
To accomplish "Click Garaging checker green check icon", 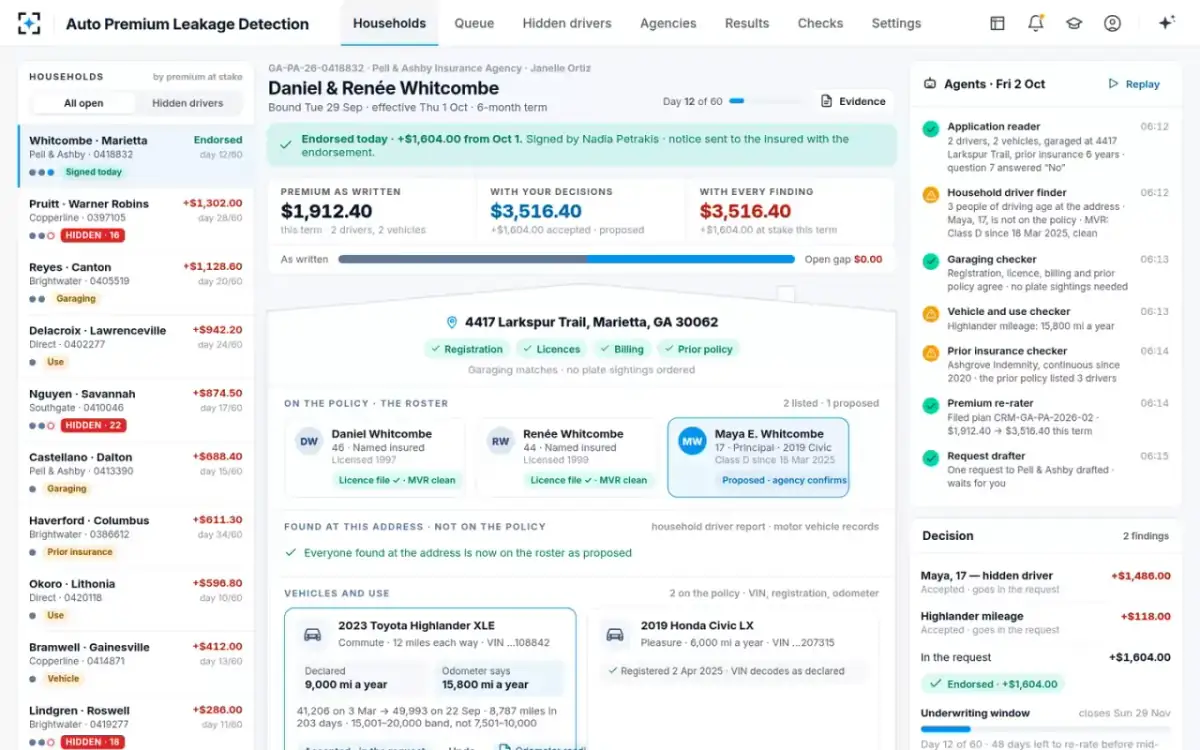I will [x=930, y=261].
